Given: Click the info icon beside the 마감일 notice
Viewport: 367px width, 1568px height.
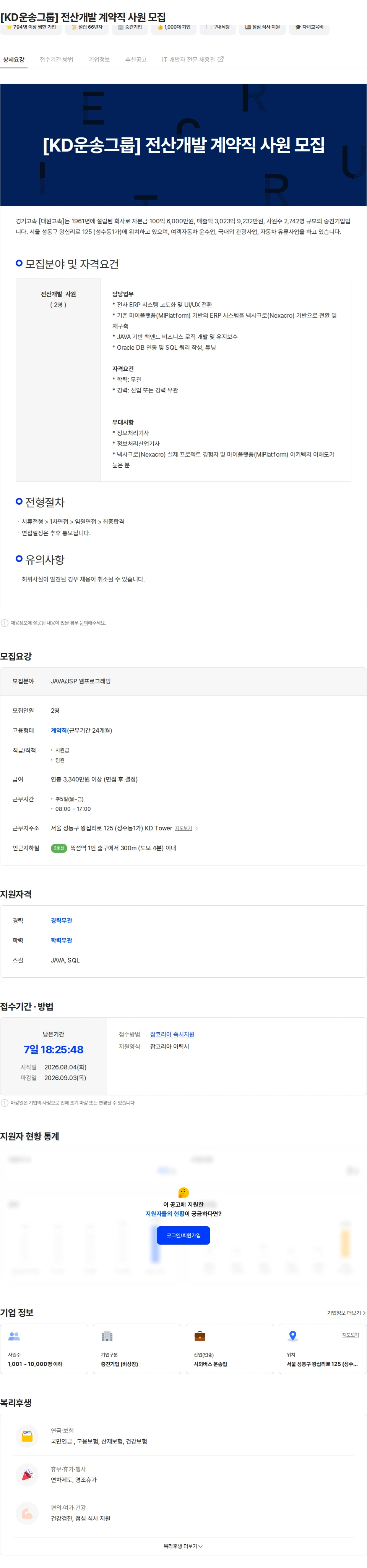Looking at the screenshot, I should point(5,1102).
